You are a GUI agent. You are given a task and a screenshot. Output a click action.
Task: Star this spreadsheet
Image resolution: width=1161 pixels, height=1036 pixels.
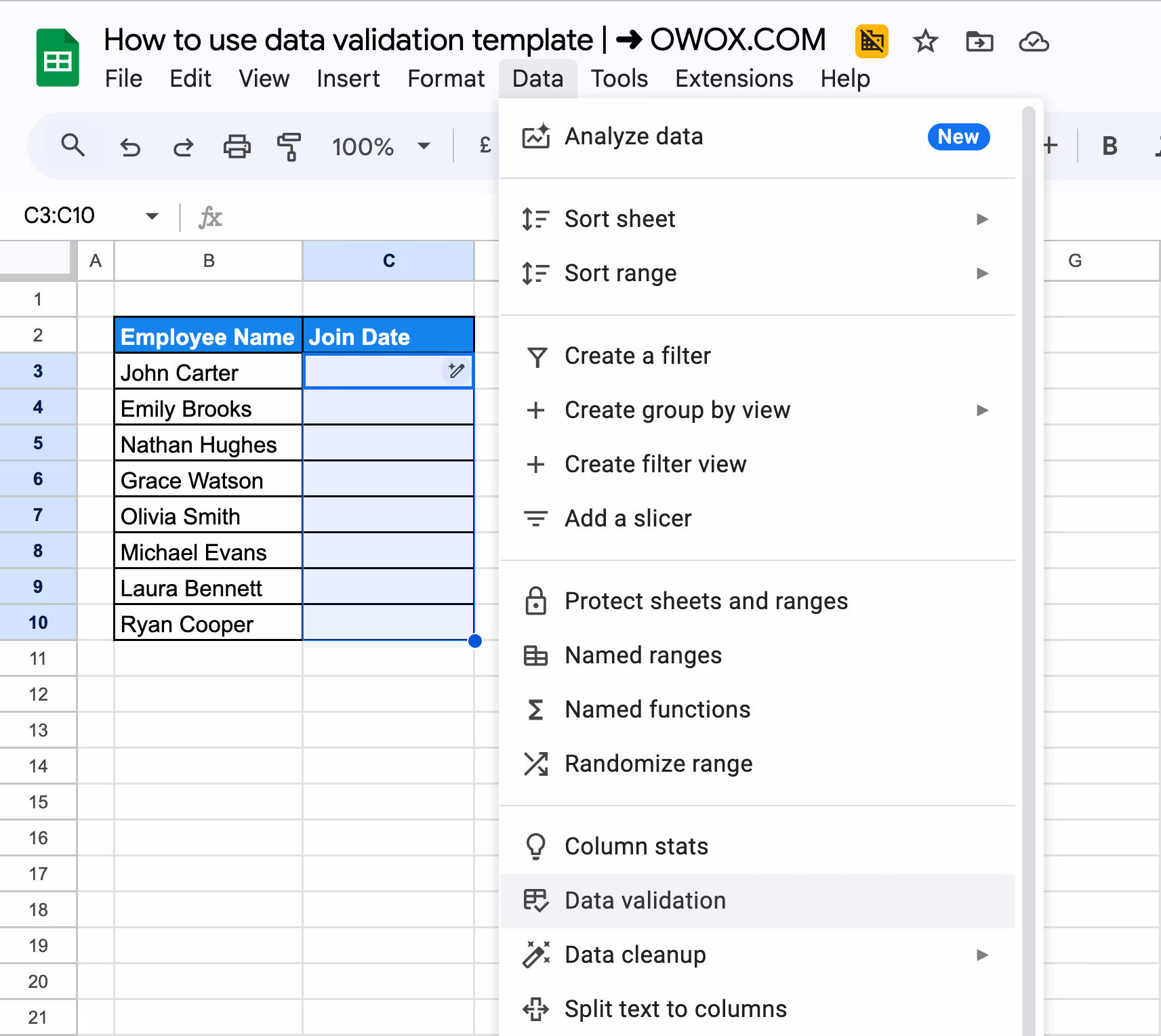point(925,42)
